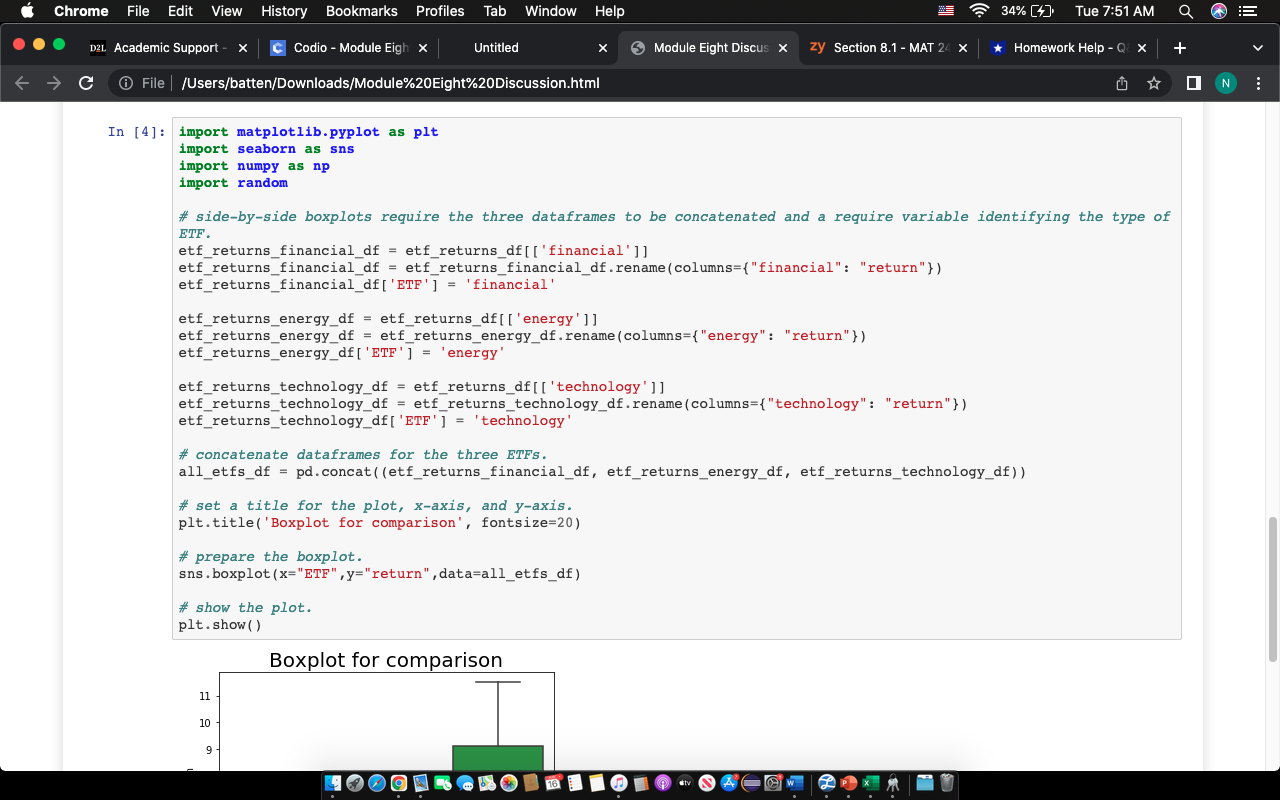Image resolution: width=1280 pixels, height=800 pixels.
Task: Toggle the bookmark star for this page
Action: click(1153, 83)
